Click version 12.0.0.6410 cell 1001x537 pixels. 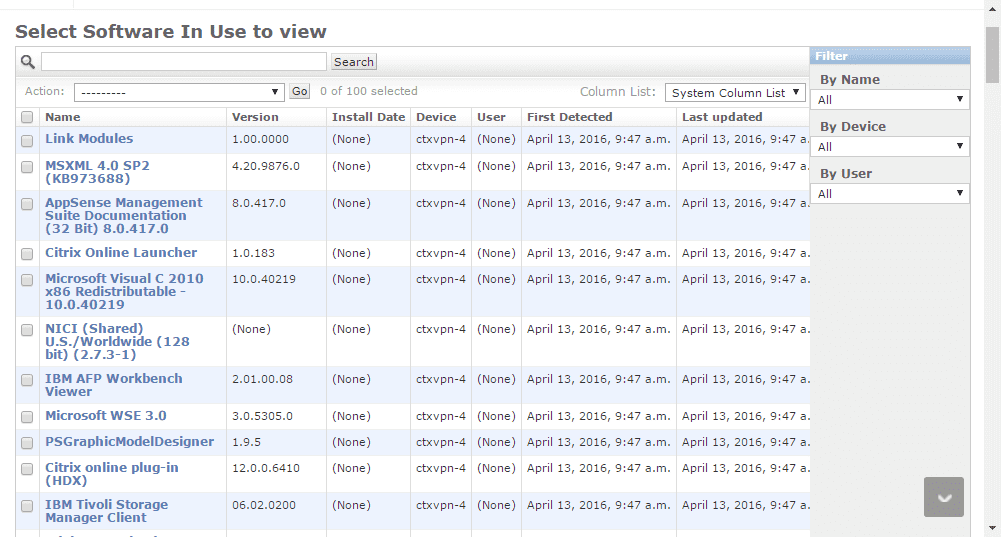point(266,468)
